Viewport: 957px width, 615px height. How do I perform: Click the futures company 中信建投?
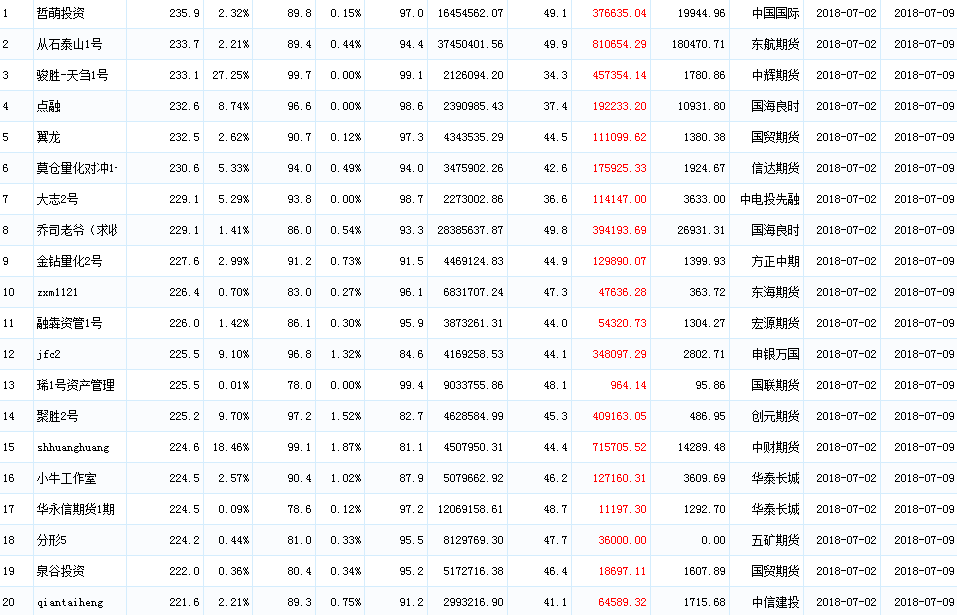775,602
